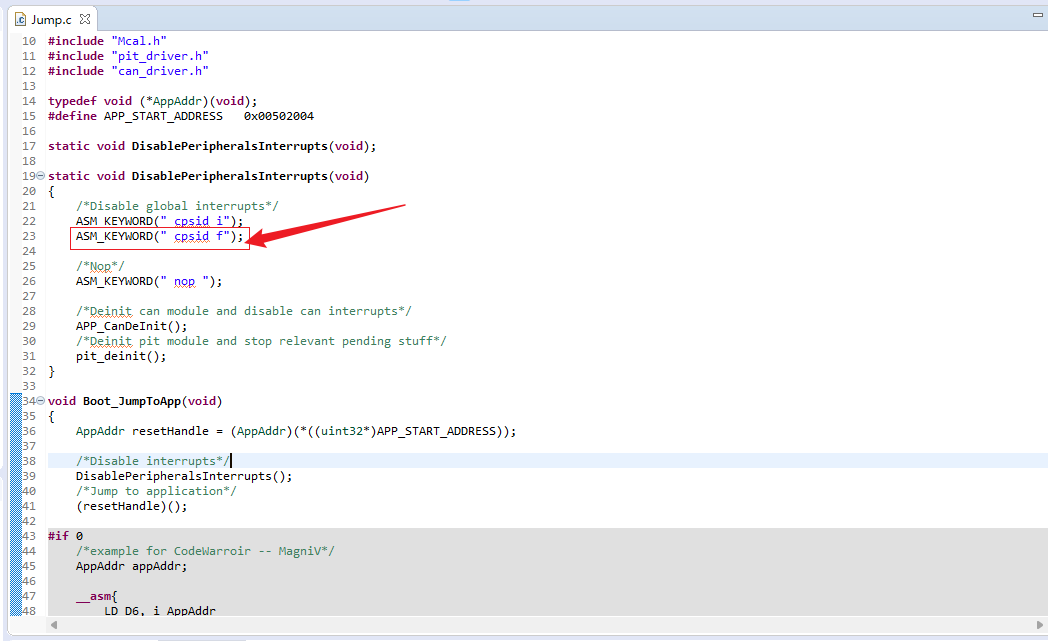The width and height of the screenshot is (1048, 641).
Task: Click the minimize editor icon at top right
Action: 1037,15
